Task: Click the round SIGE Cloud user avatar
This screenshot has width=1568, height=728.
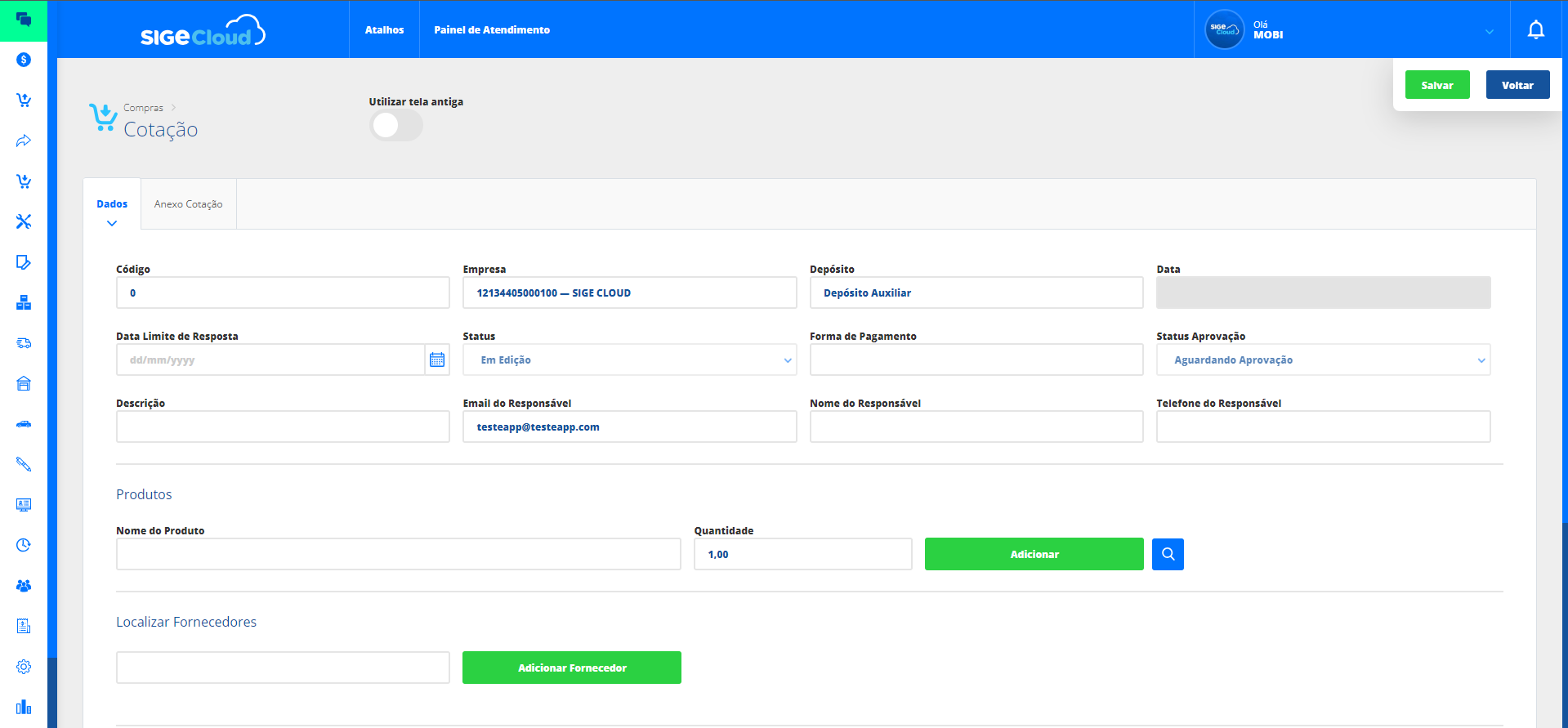Action: click(x=1224, y=29)
